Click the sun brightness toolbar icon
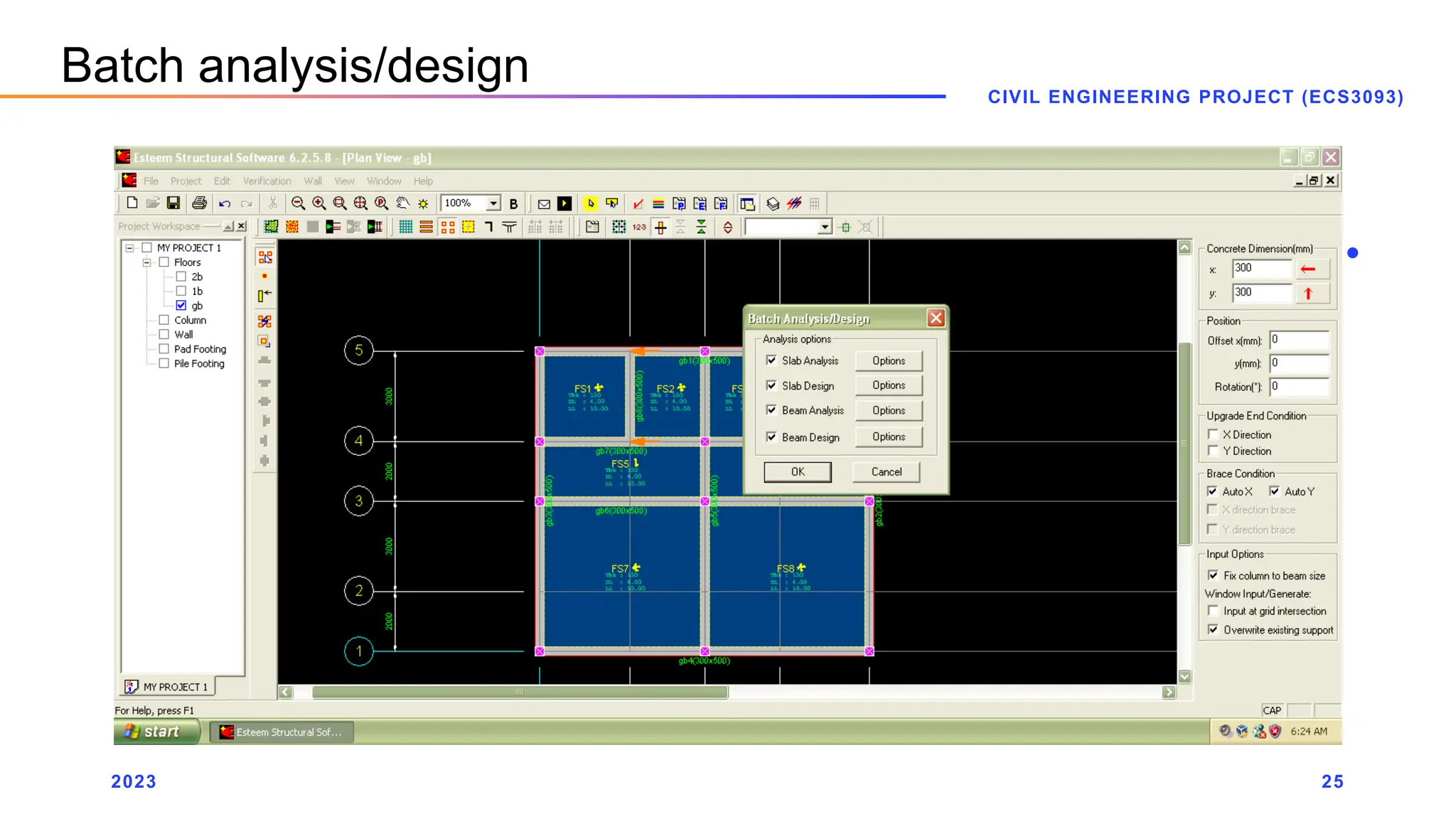The image size is (1456, 819). [423, 204]
